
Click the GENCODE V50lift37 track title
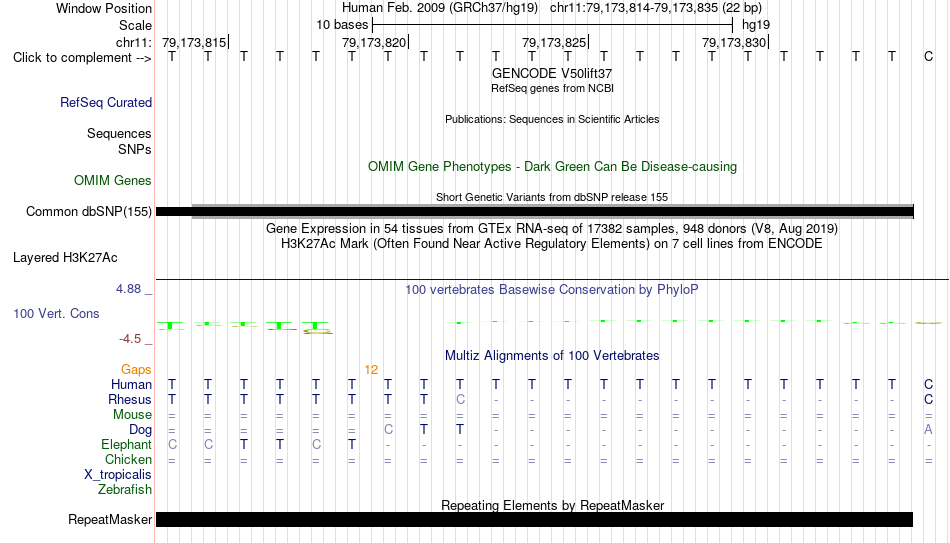(552, 73)
